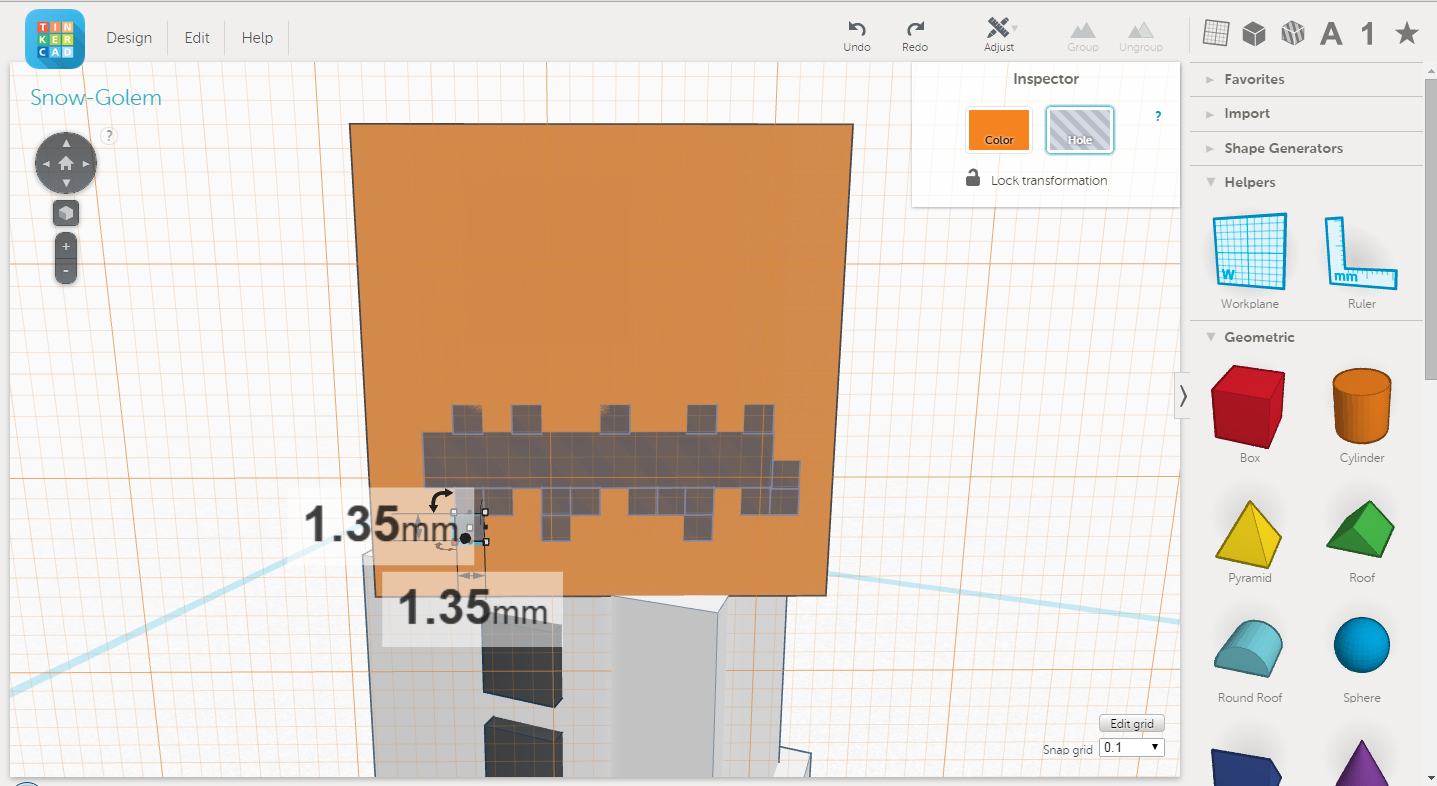Open the Snap grid dropdown
1437x786 pixels.
click(x=1132, y=747)
